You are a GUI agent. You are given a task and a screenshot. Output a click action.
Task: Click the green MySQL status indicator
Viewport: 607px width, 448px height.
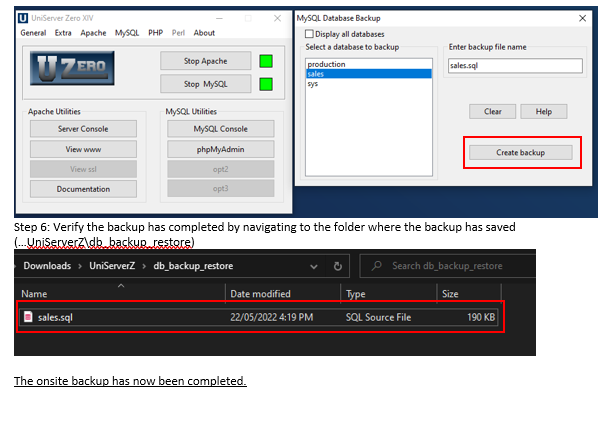coord(266,84)
